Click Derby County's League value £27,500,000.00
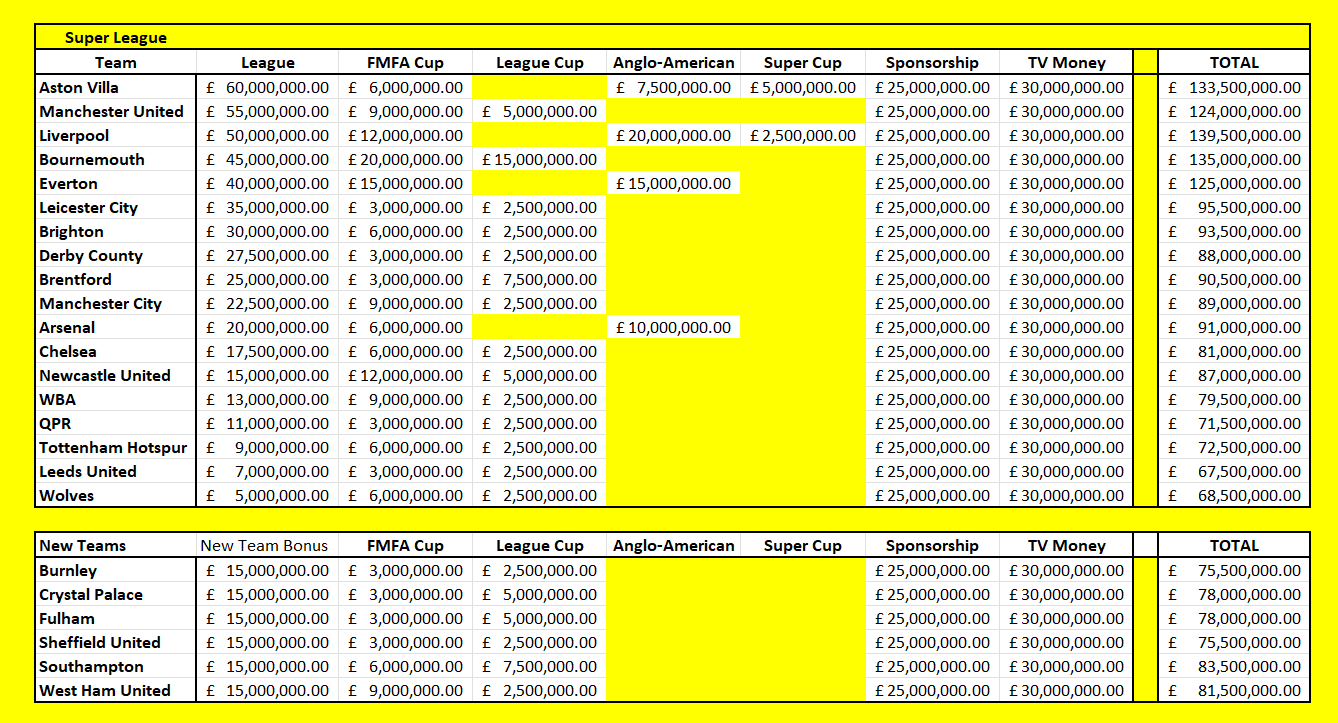Screen dimensions: 1338x723 pos(267,255)
